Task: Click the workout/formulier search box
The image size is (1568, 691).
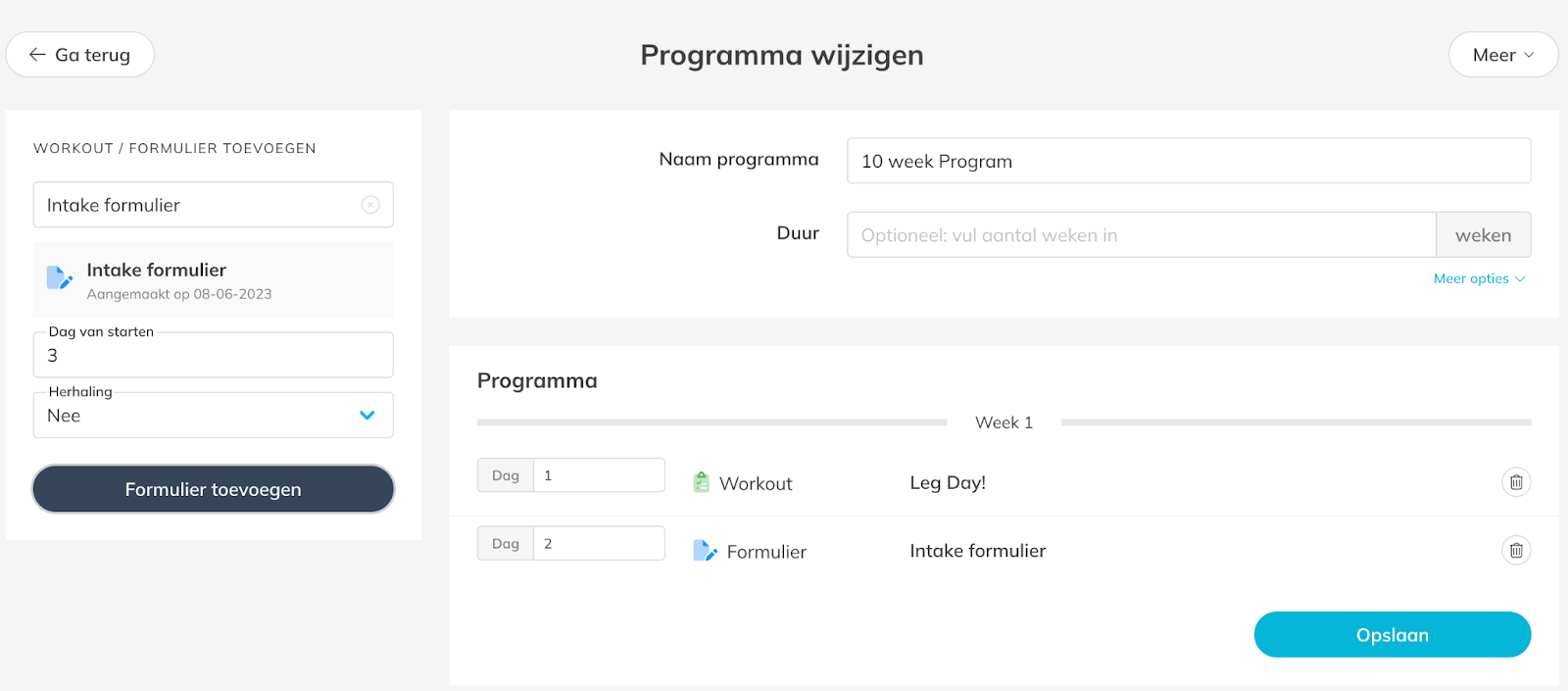Action: pyautogui.click(x=196, y=205)
